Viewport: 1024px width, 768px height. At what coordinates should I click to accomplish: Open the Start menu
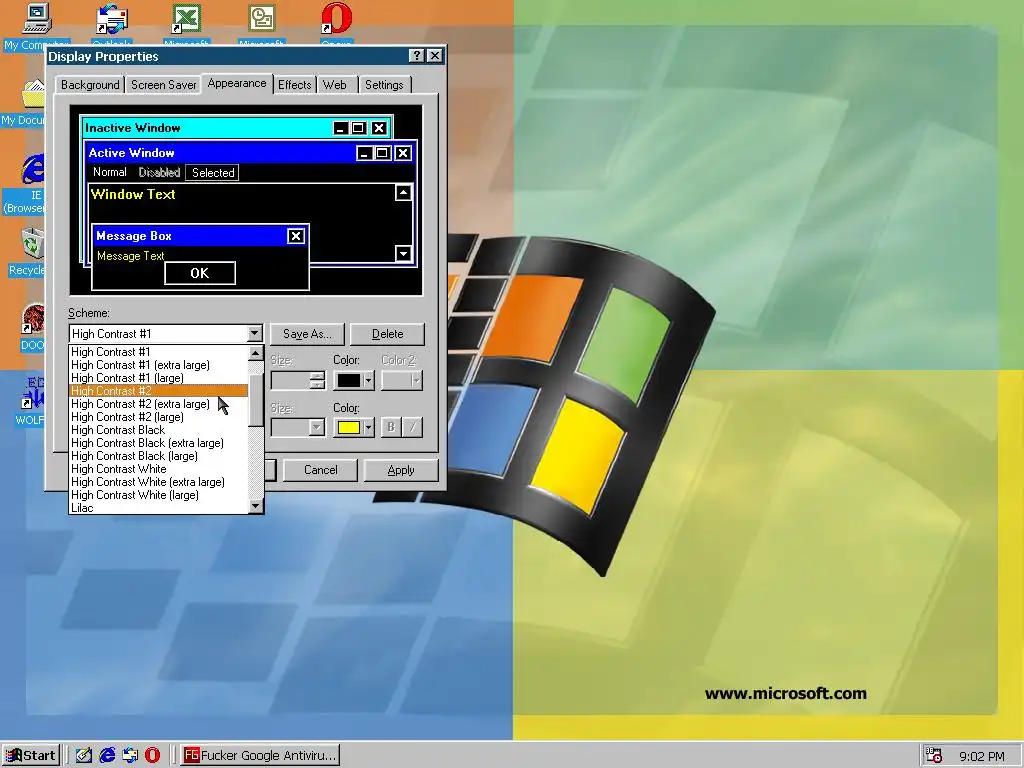(30, 755)
